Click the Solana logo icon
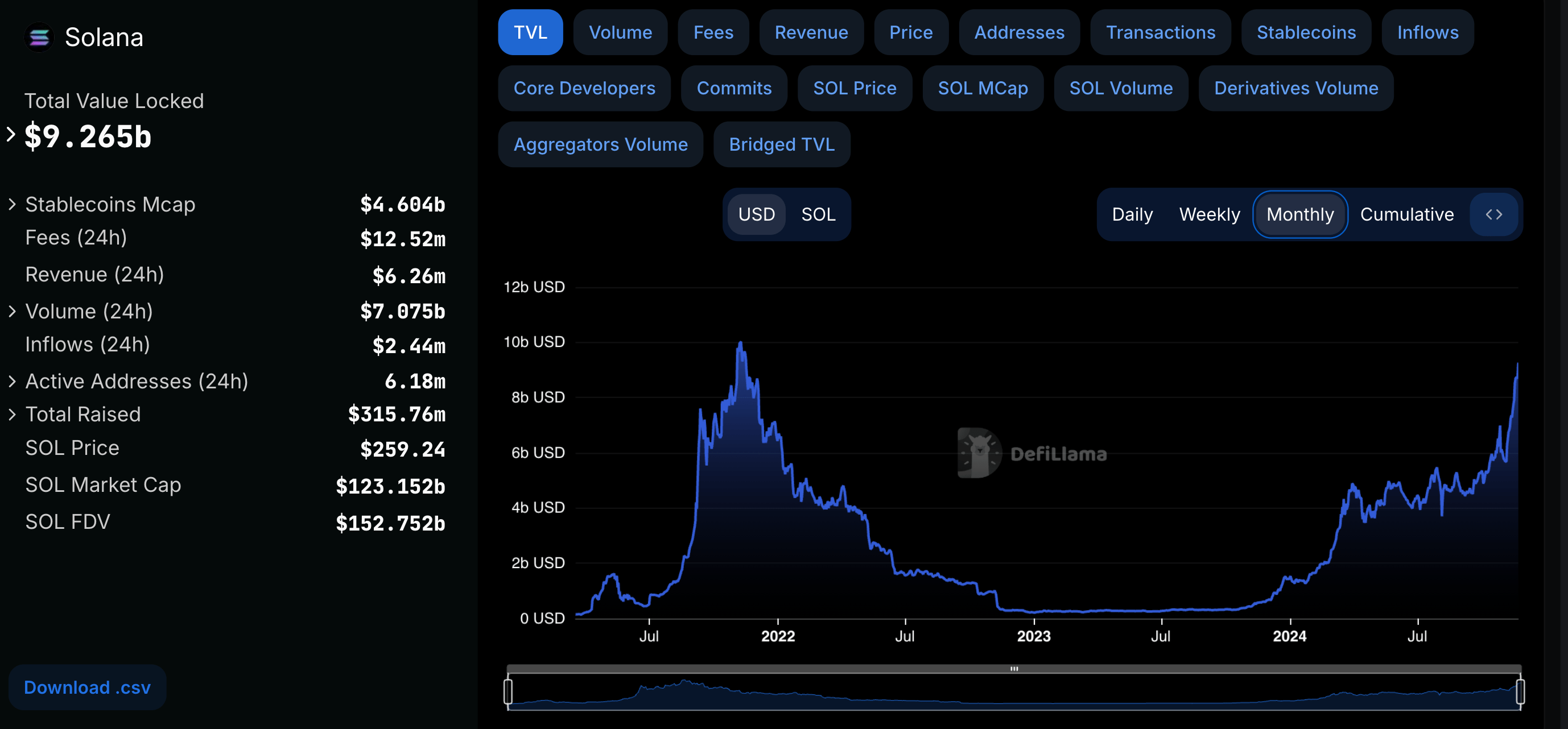 39,38
